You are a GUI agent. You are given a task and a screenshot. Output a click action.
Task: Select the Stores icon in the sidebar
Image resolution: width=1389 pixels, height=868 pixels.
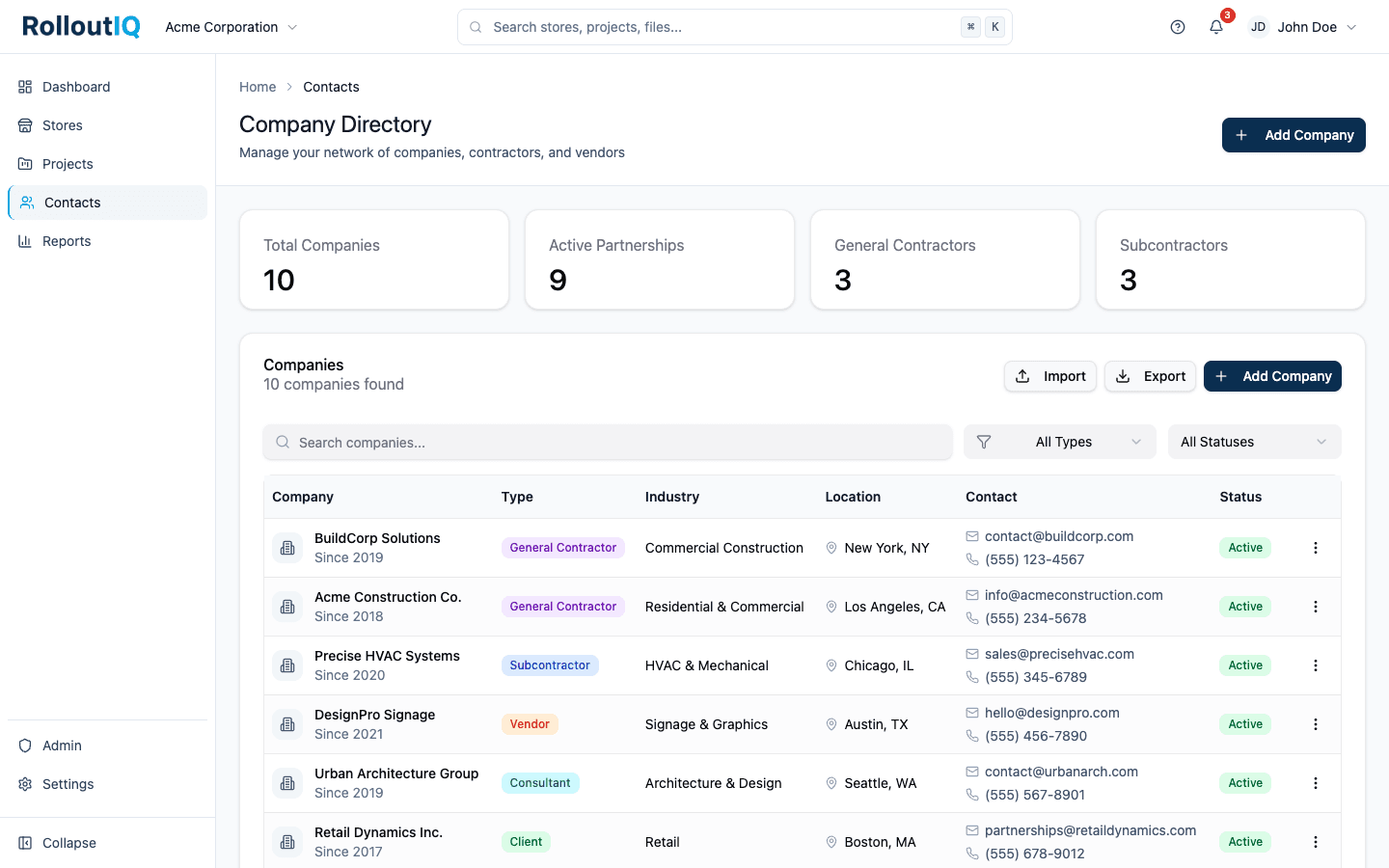(x=25, y=125)
